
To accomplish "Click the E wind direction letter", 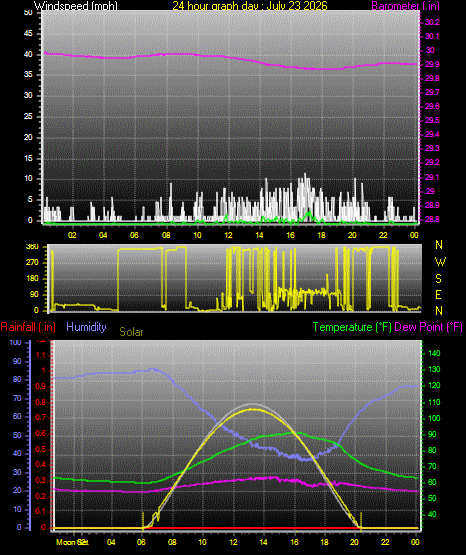I will click(438, 295).
